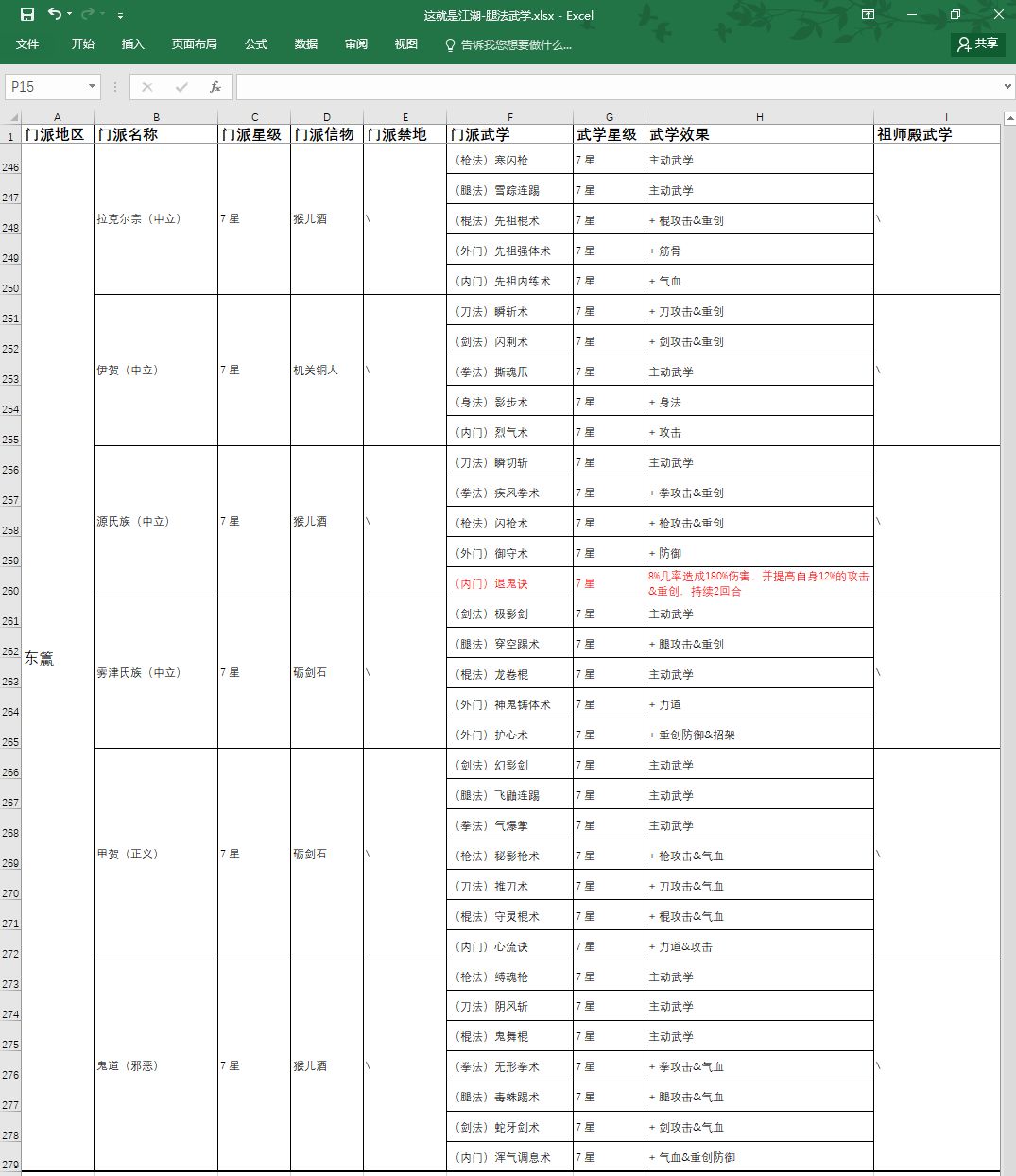Expand the formula bar chevron
The image size is (1016, 1176).
click(x=1007, y=87)
